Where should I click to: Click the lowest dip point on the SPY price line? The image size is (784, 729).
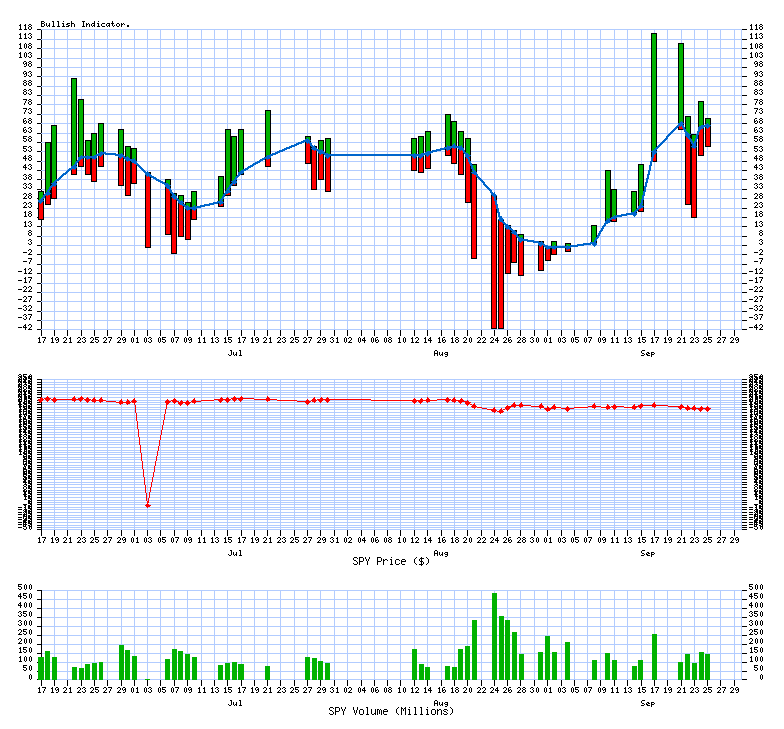click(x=148, y=505)
